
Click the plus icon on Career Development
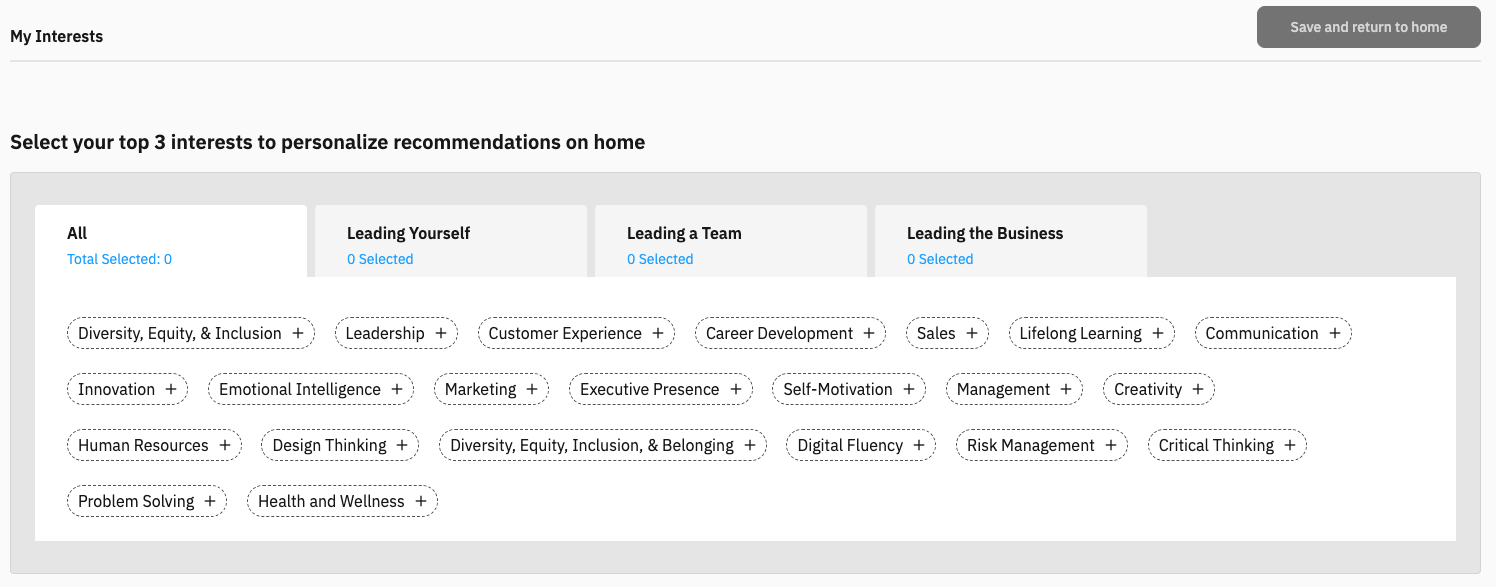[x=869, y=333]
